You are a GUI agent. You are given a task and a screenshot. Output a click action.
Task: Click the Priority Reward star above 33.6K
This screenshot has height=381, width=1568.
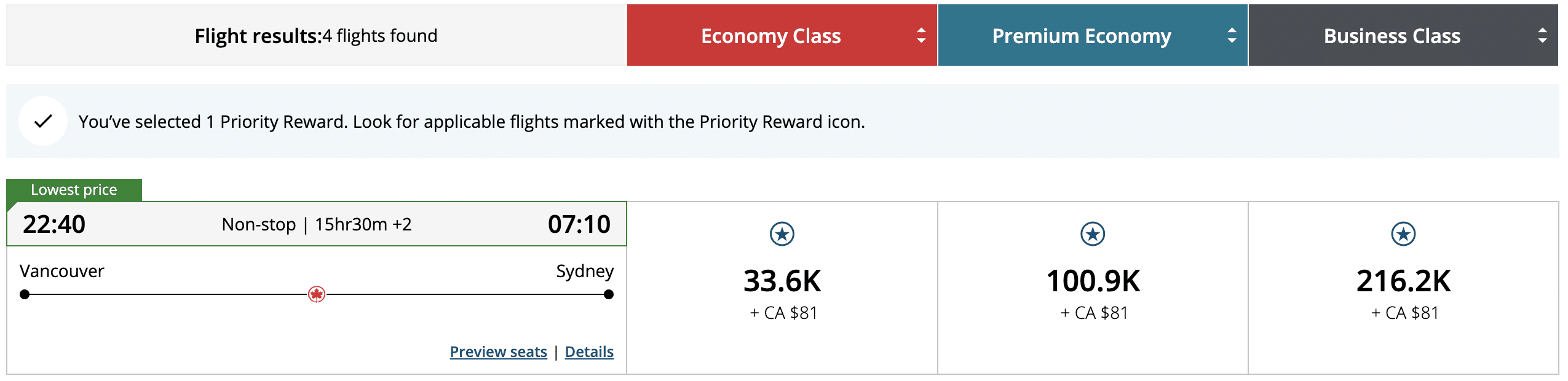782,234
